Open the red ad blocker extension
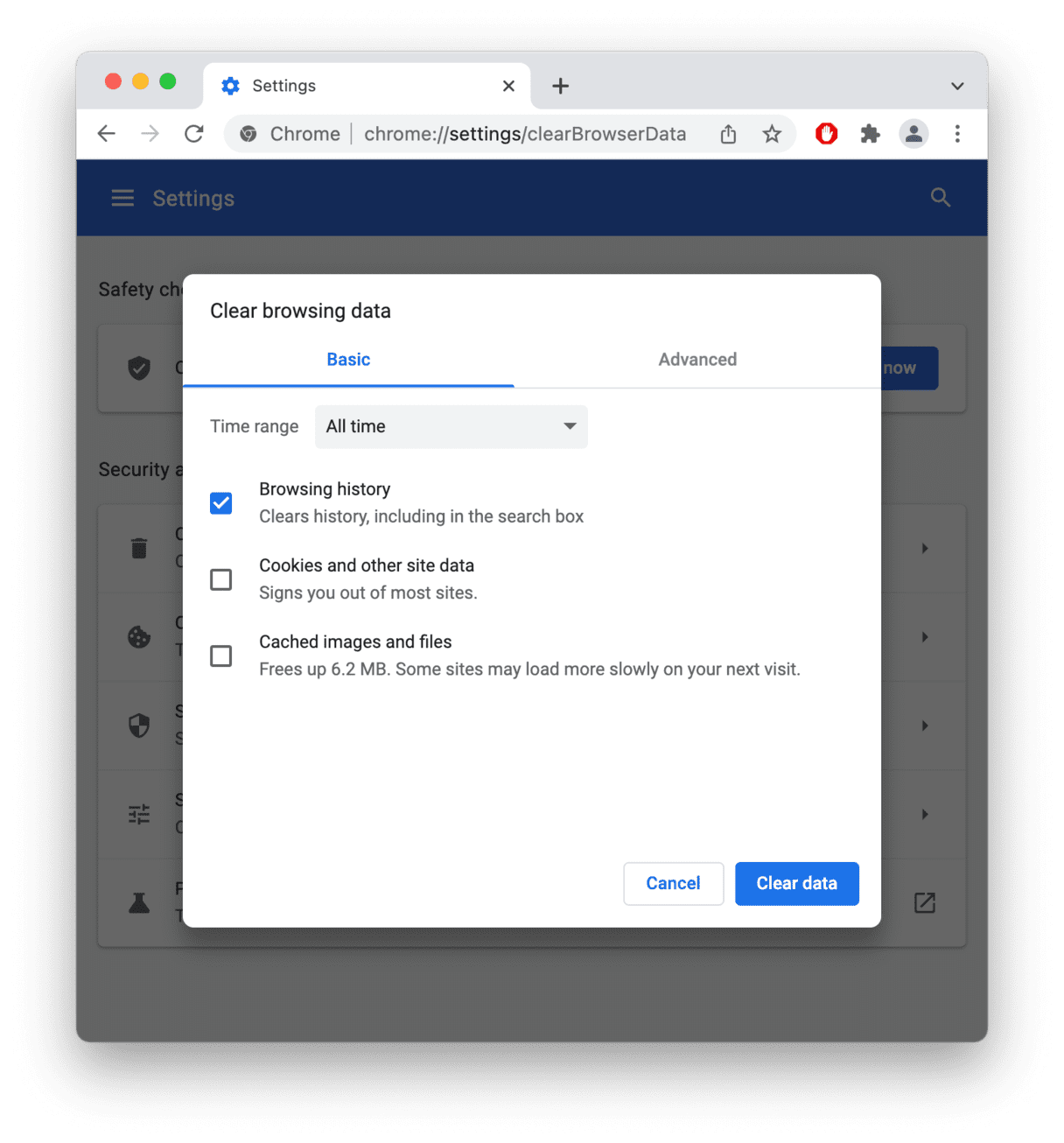The image size is (1064, 1143). click(827, 134)
